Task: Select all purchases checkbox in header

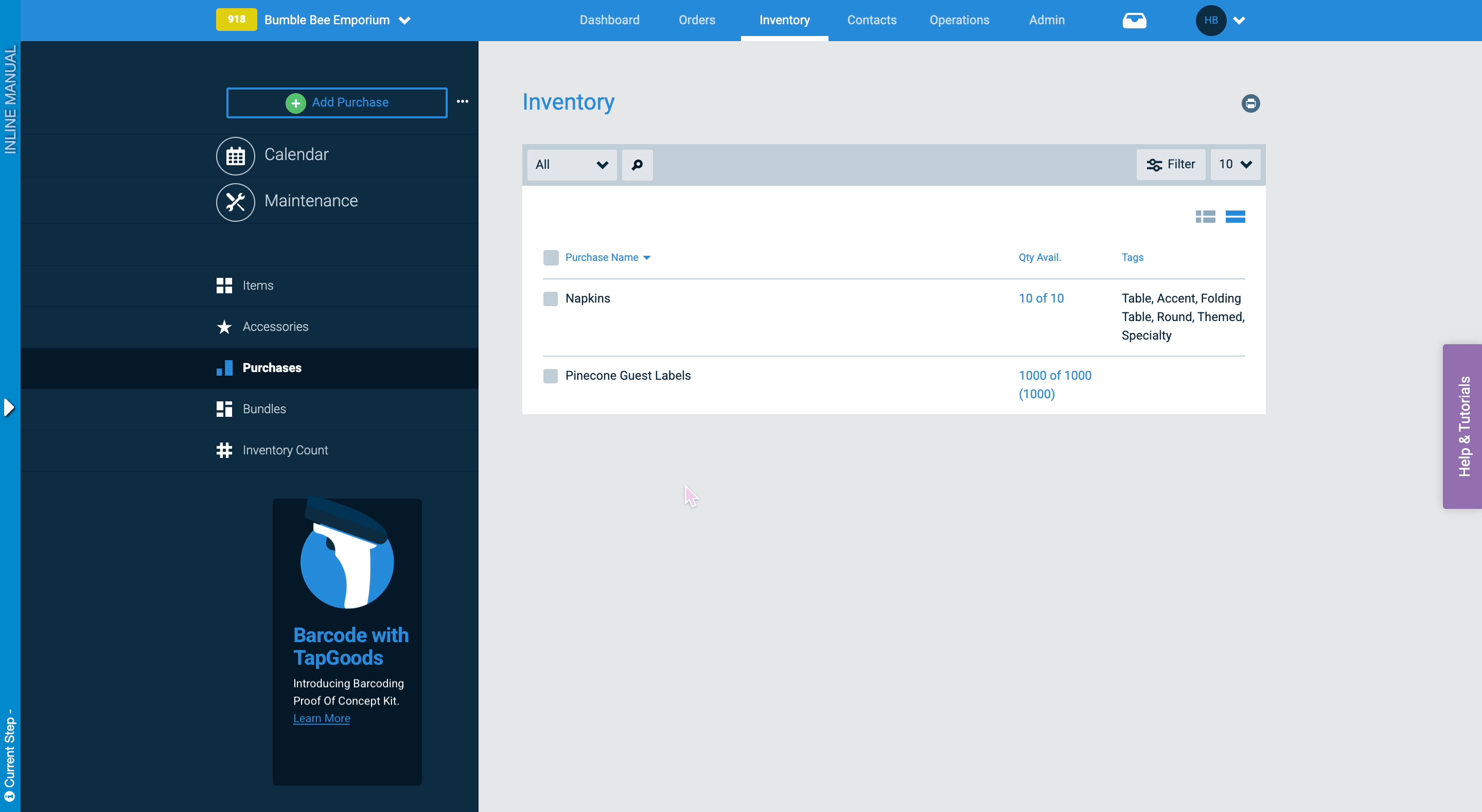Action: [551, 258]
